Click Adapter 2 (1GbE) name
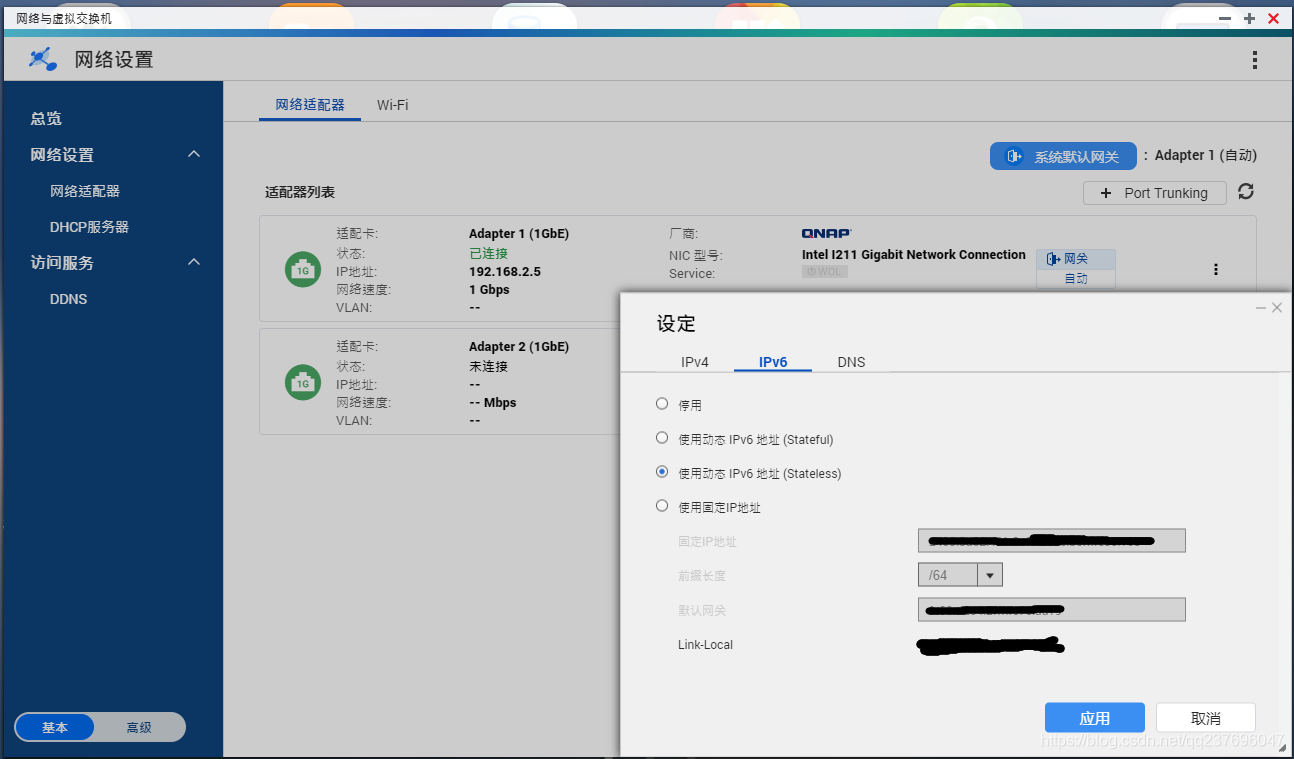The image size is (1294, 759). point(519,347)
